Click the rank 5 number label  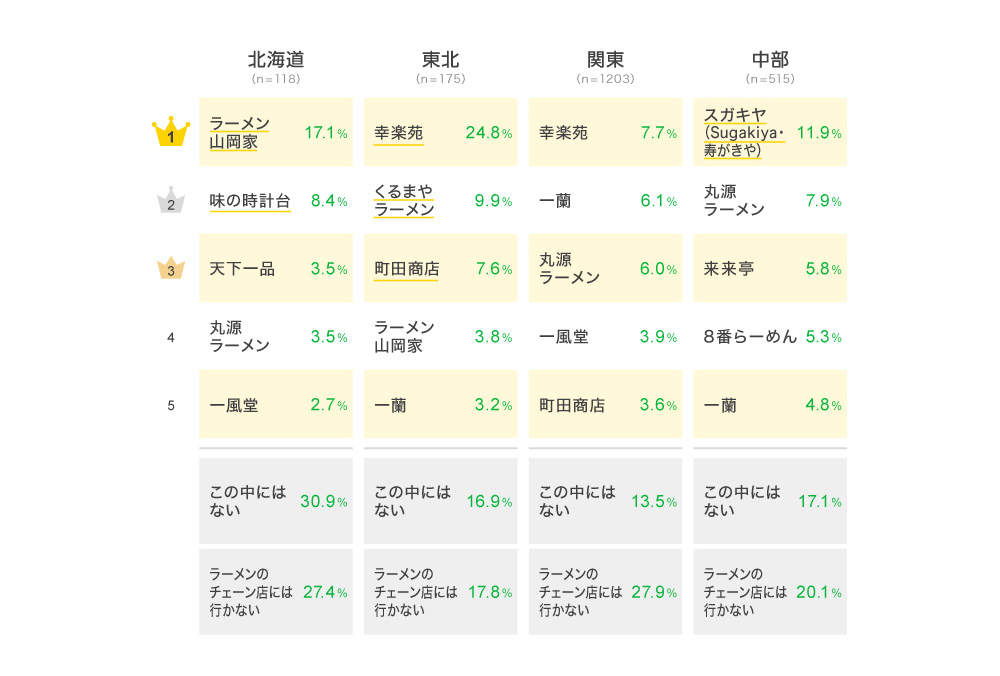[x=171, y=406]
